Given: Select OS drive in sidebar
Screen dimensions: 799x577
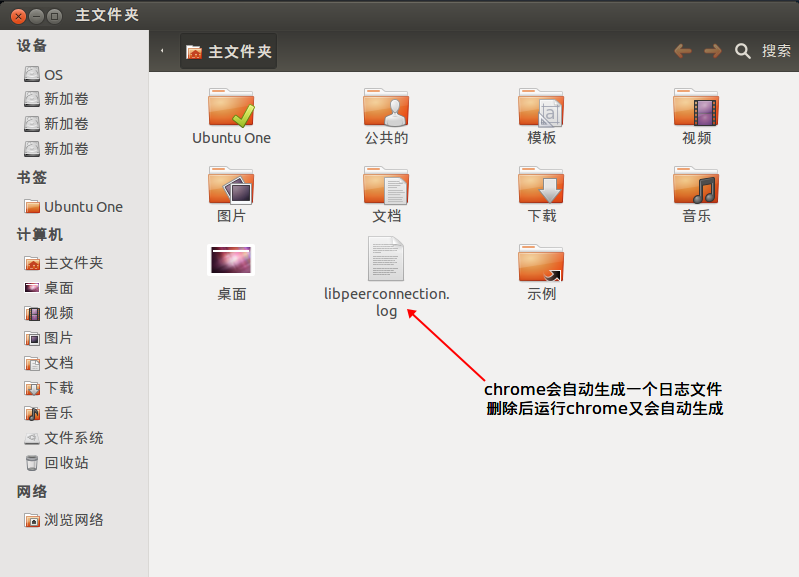Looking at the screenshot, I should click(x=43, y=74).
